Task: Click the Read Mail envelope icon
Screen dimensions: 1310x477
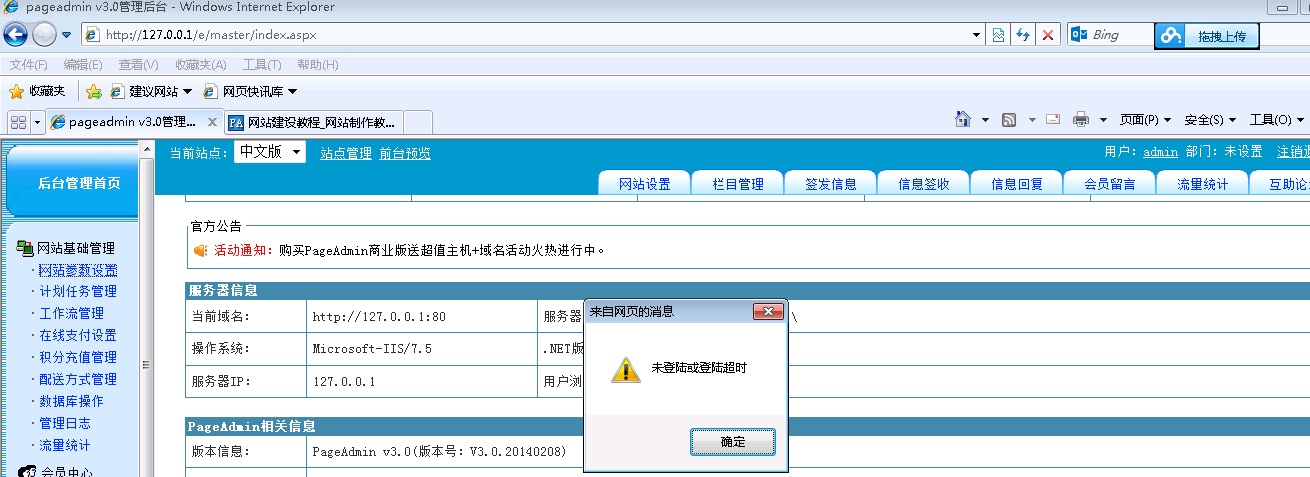Action: pyautogui.click(x=1053, y=120)
